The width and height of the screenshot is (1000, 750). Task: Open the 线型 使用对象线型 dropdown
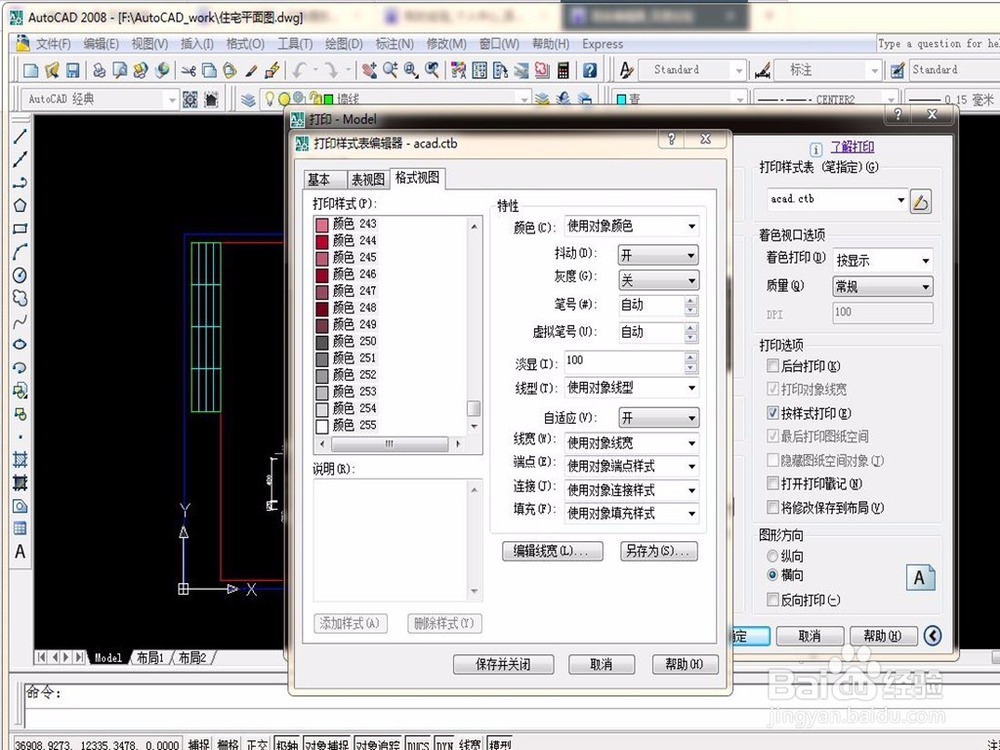click(631, 388)
